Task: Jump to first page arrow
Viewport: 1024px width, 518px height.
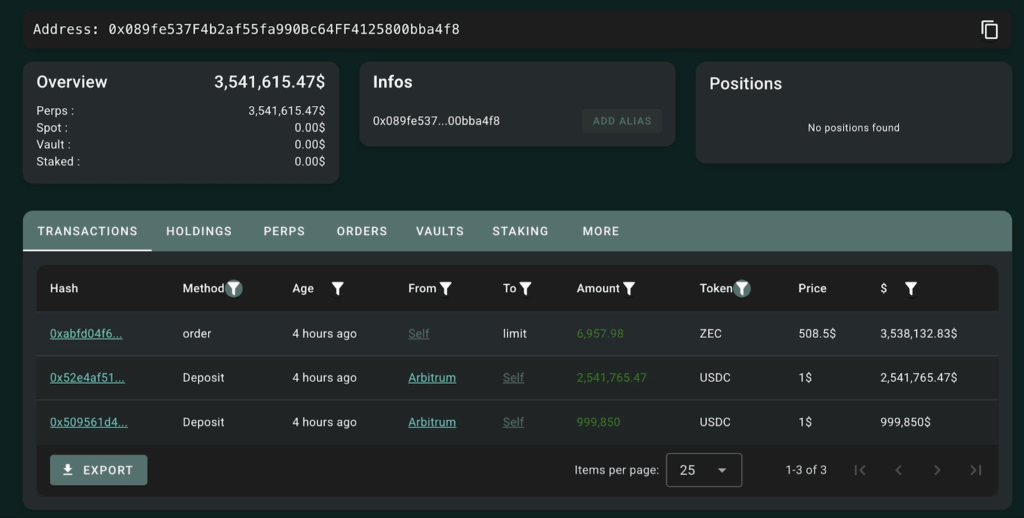Action: click(859, 470)
